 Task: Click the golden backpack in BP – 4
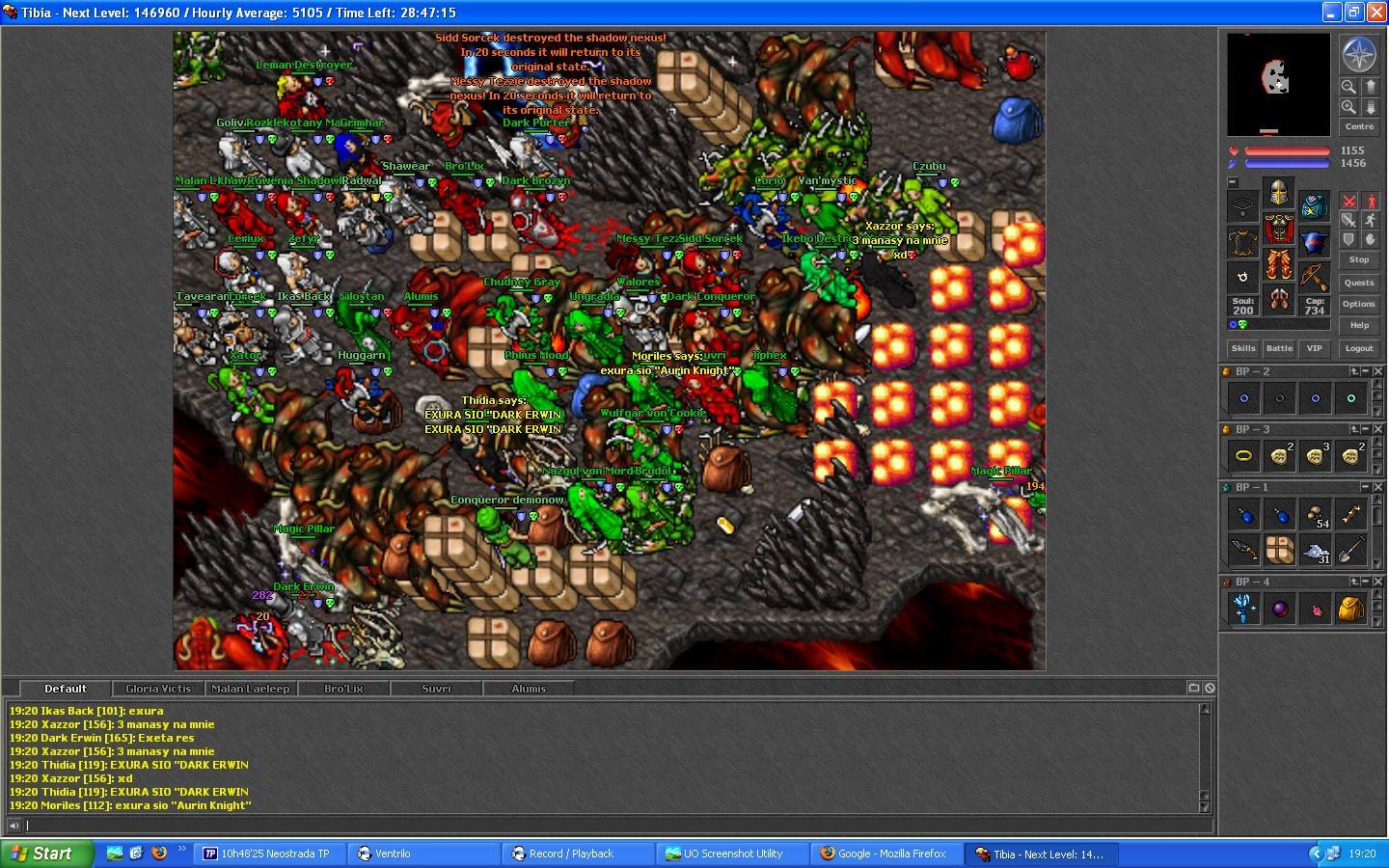1350,609
